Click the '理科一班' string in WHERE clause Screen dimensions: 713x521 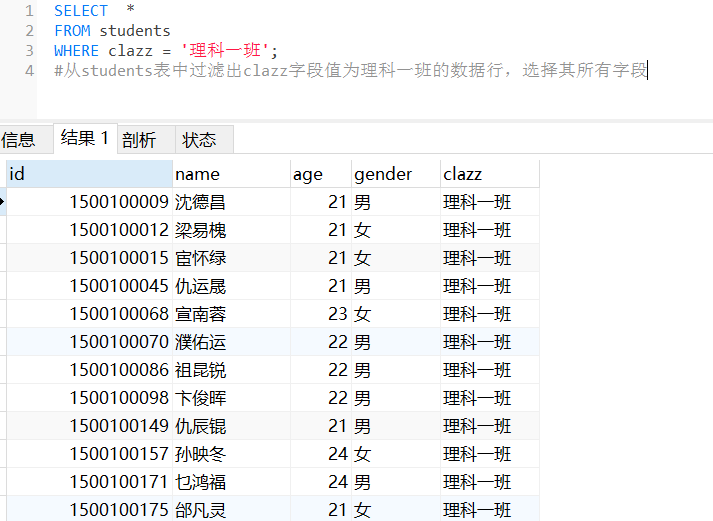[x=225, y=50]
